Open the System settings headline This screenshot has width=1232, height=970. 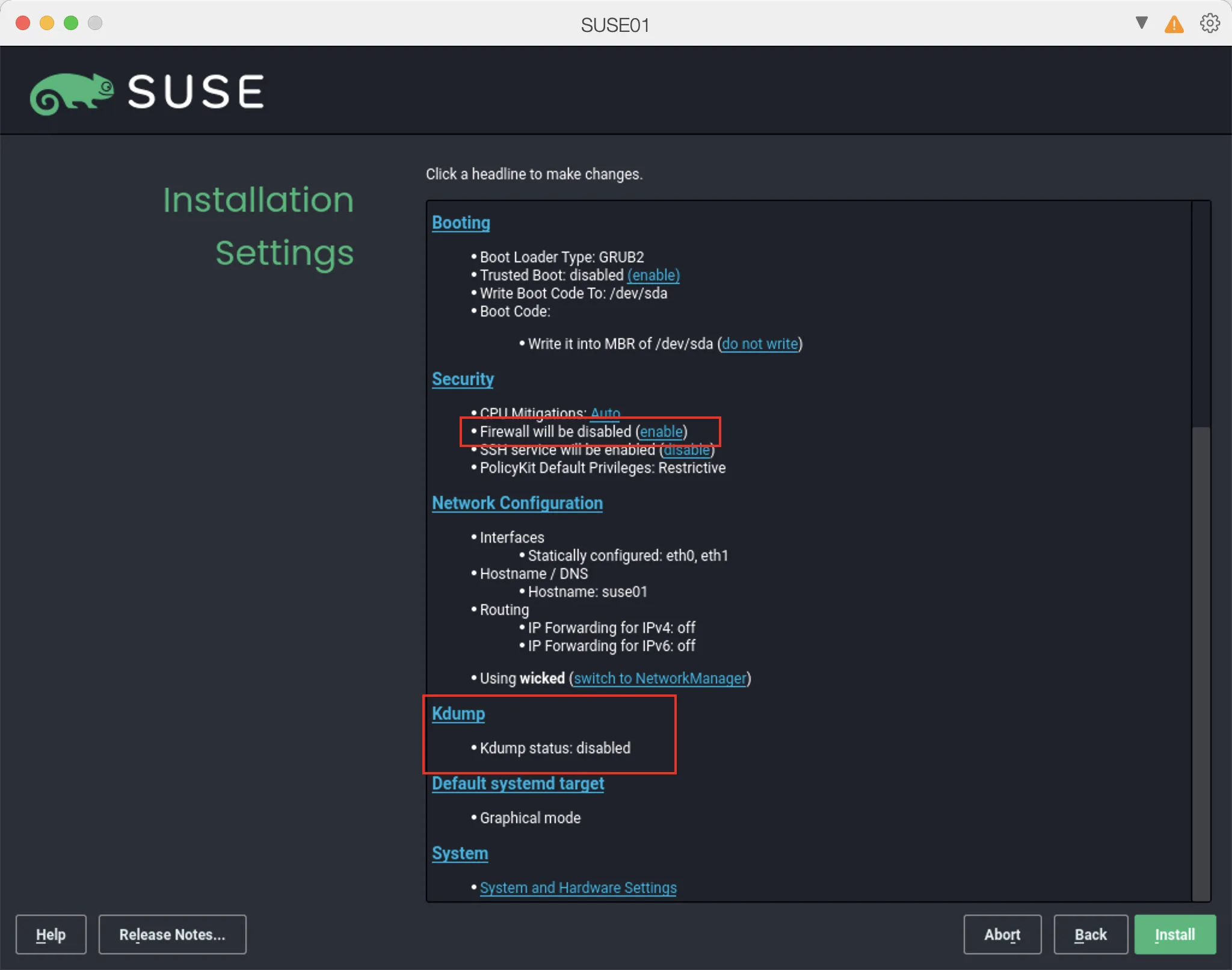[x=459, y=853]
